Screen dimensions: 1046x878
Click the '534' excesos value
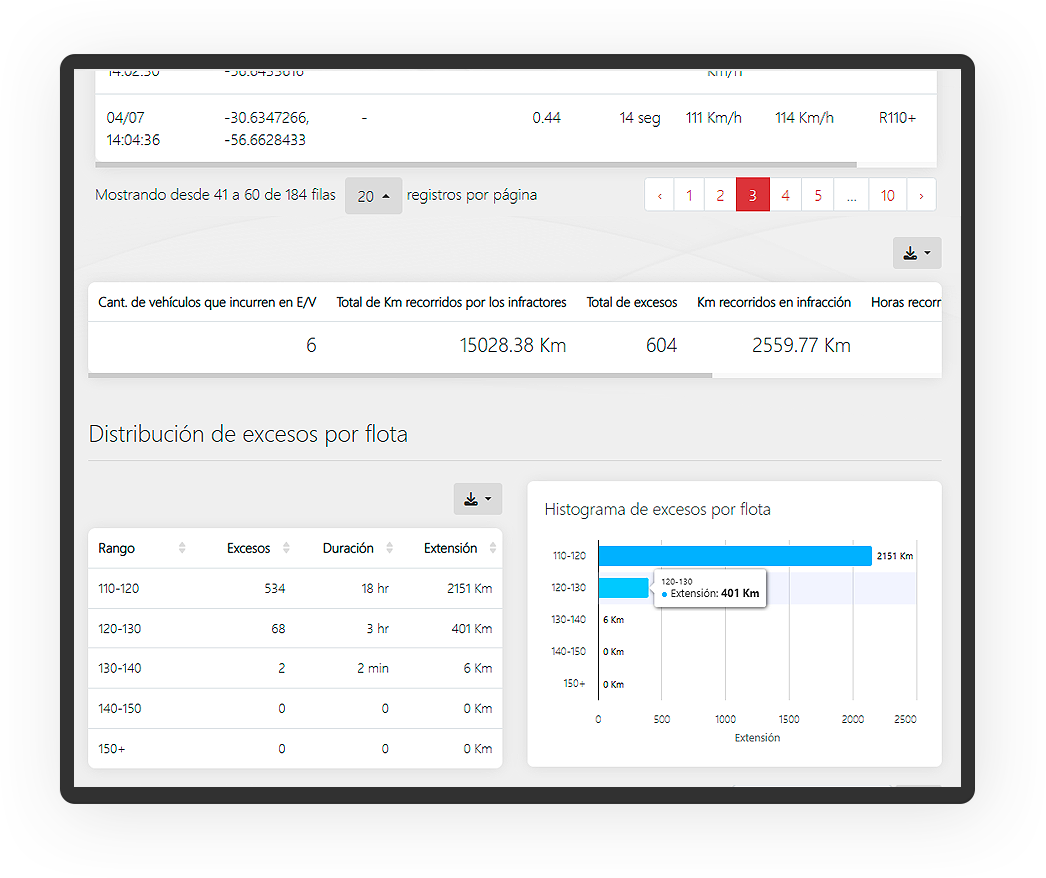click(275, 588)
